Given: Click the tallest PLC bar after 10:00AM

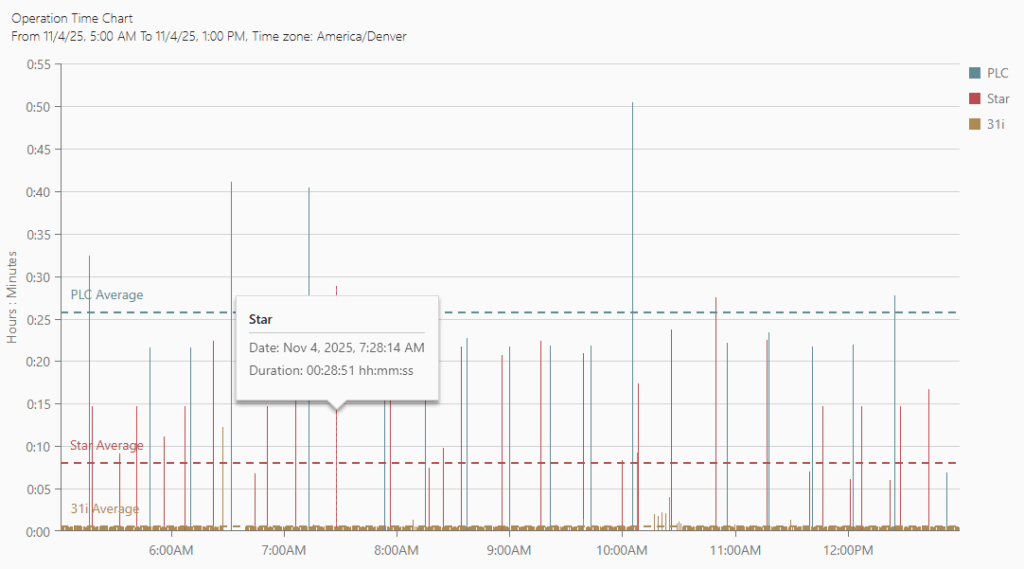Looking at the screenshot, I should (632, 300).
